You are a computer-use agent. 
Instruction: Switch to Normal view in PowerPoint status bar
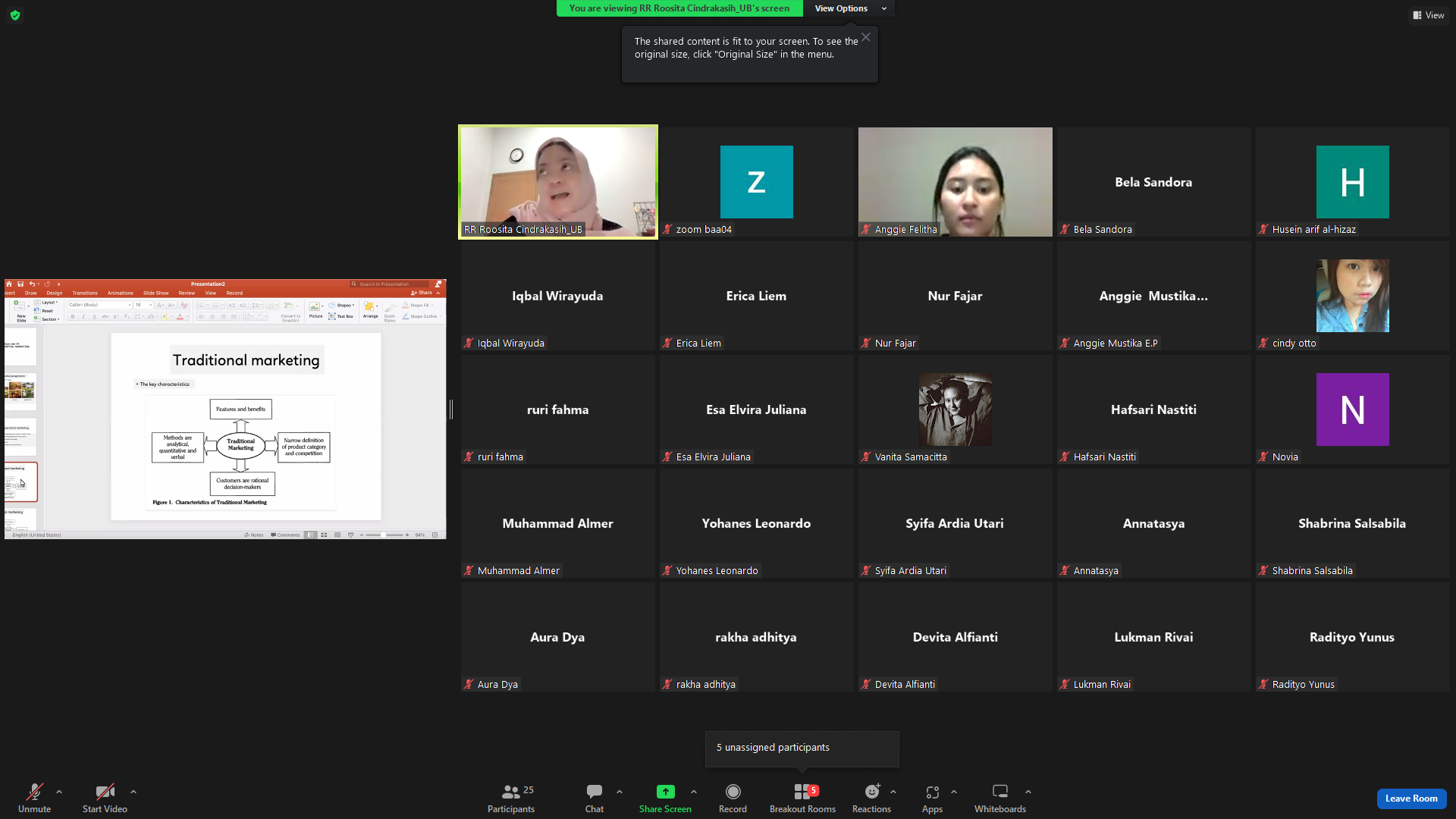311,535
